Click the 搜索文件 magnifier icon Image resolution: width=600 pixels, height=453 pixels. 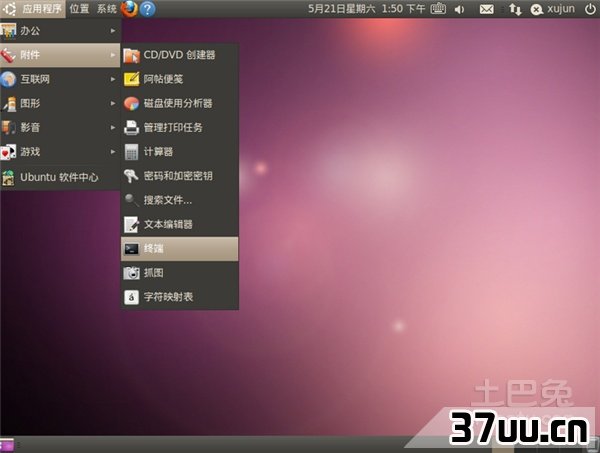(x=131, y=200)
